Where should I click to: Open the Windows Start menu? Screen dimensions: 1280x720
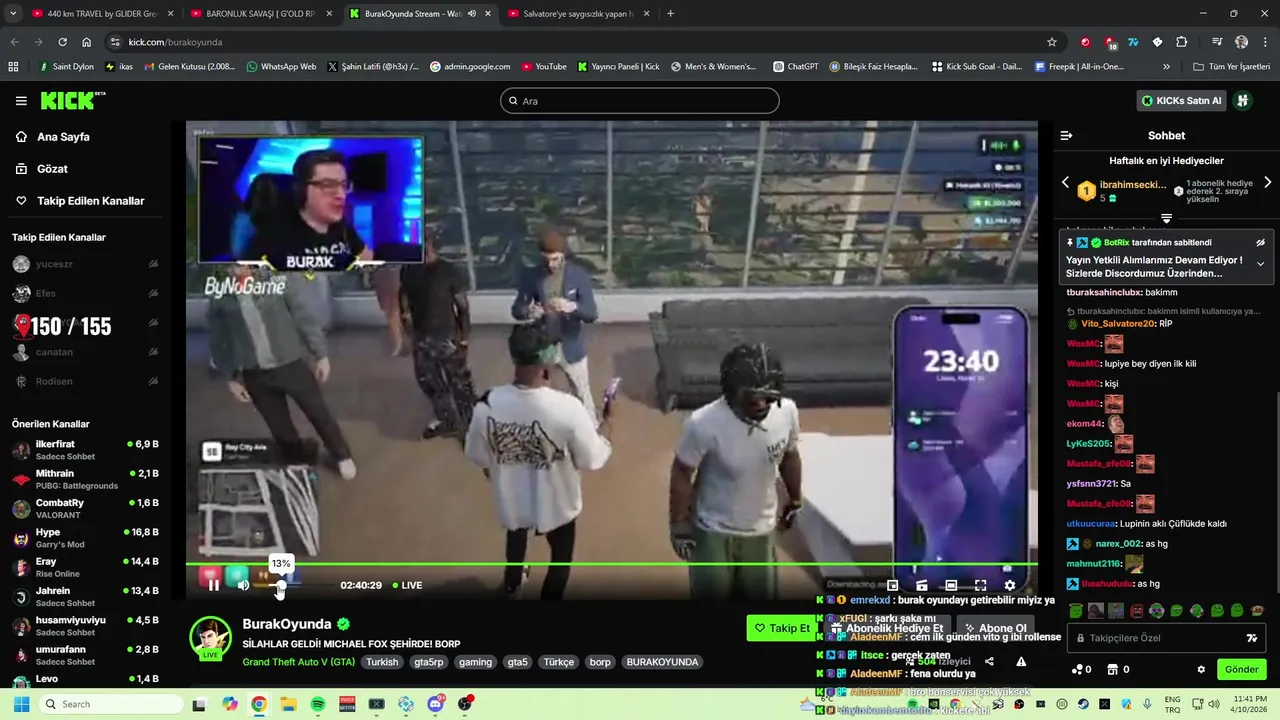pos(21,704)
